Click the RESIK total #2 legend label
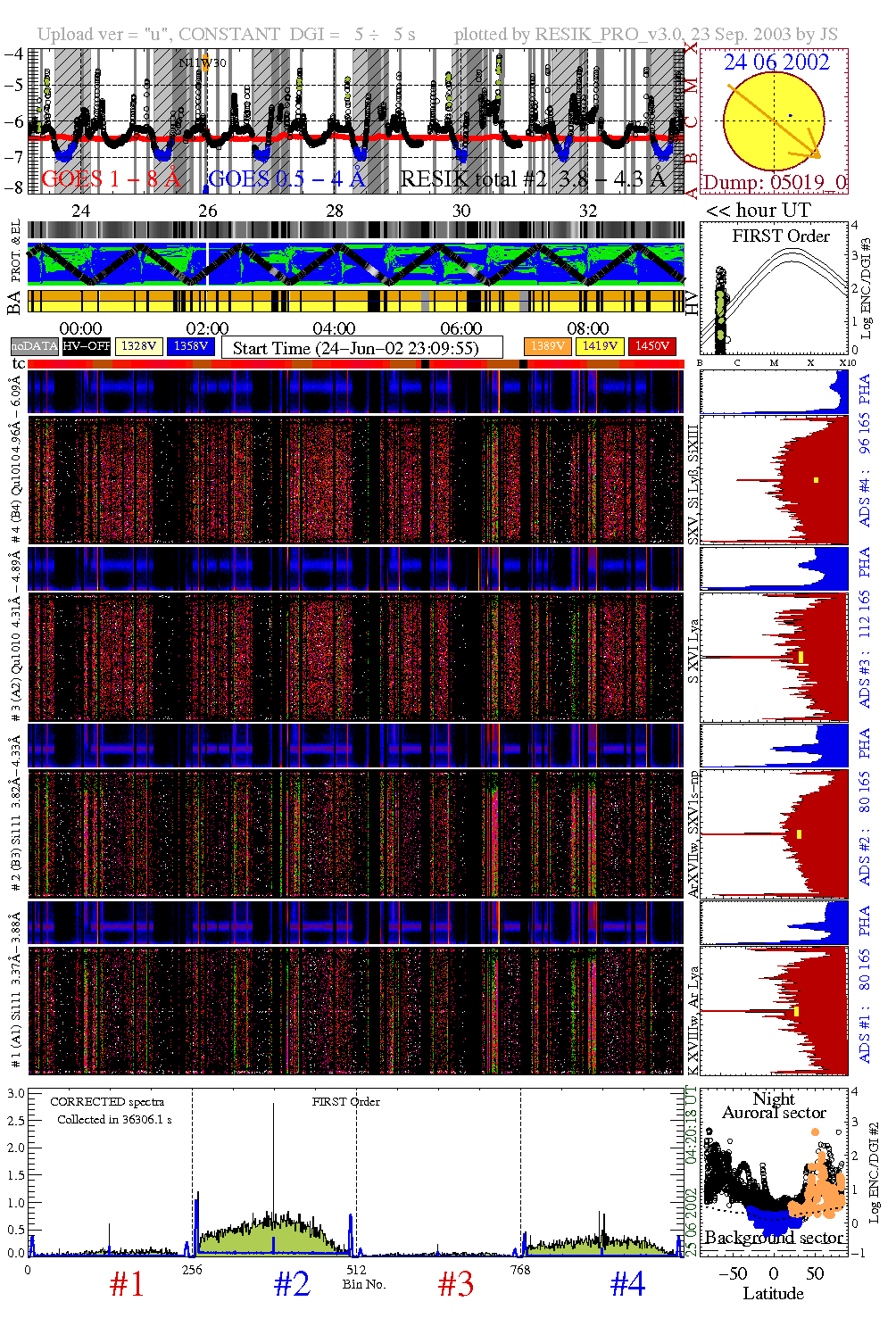The image size is (896, 1318). (533, 179)
